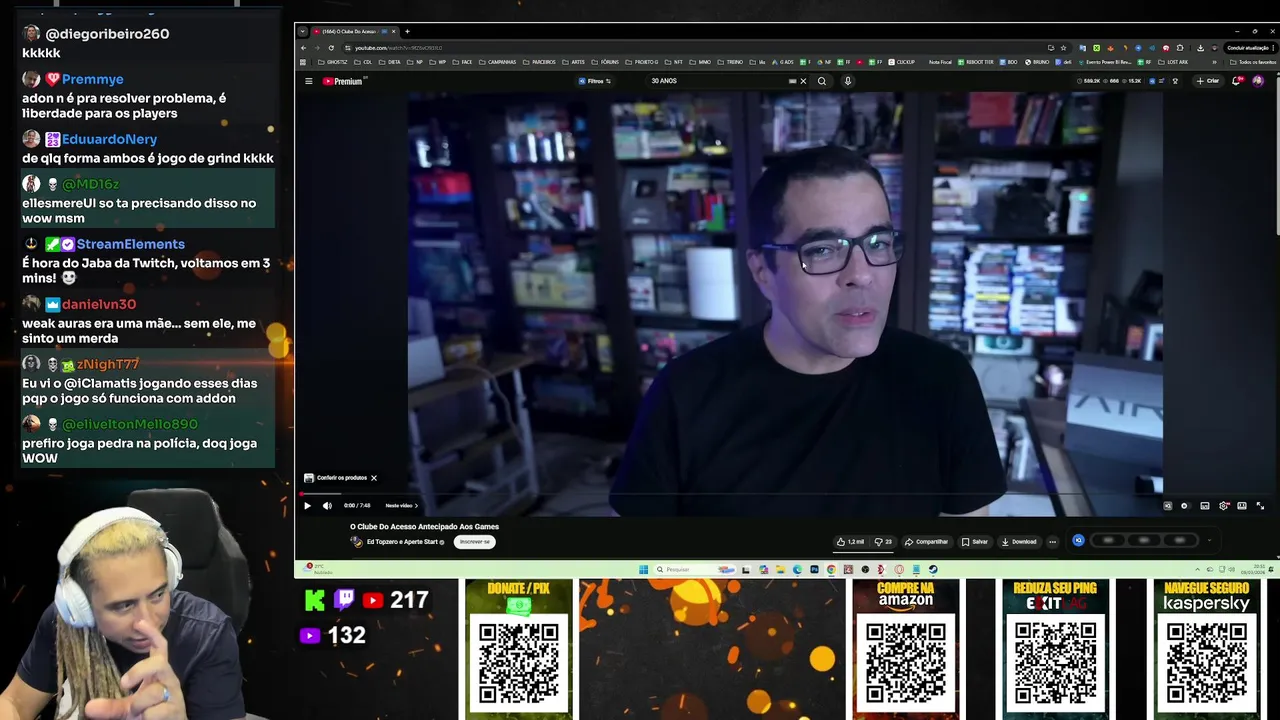
Task: Reload the page in Chrome
Action: [x=331, y=48]
